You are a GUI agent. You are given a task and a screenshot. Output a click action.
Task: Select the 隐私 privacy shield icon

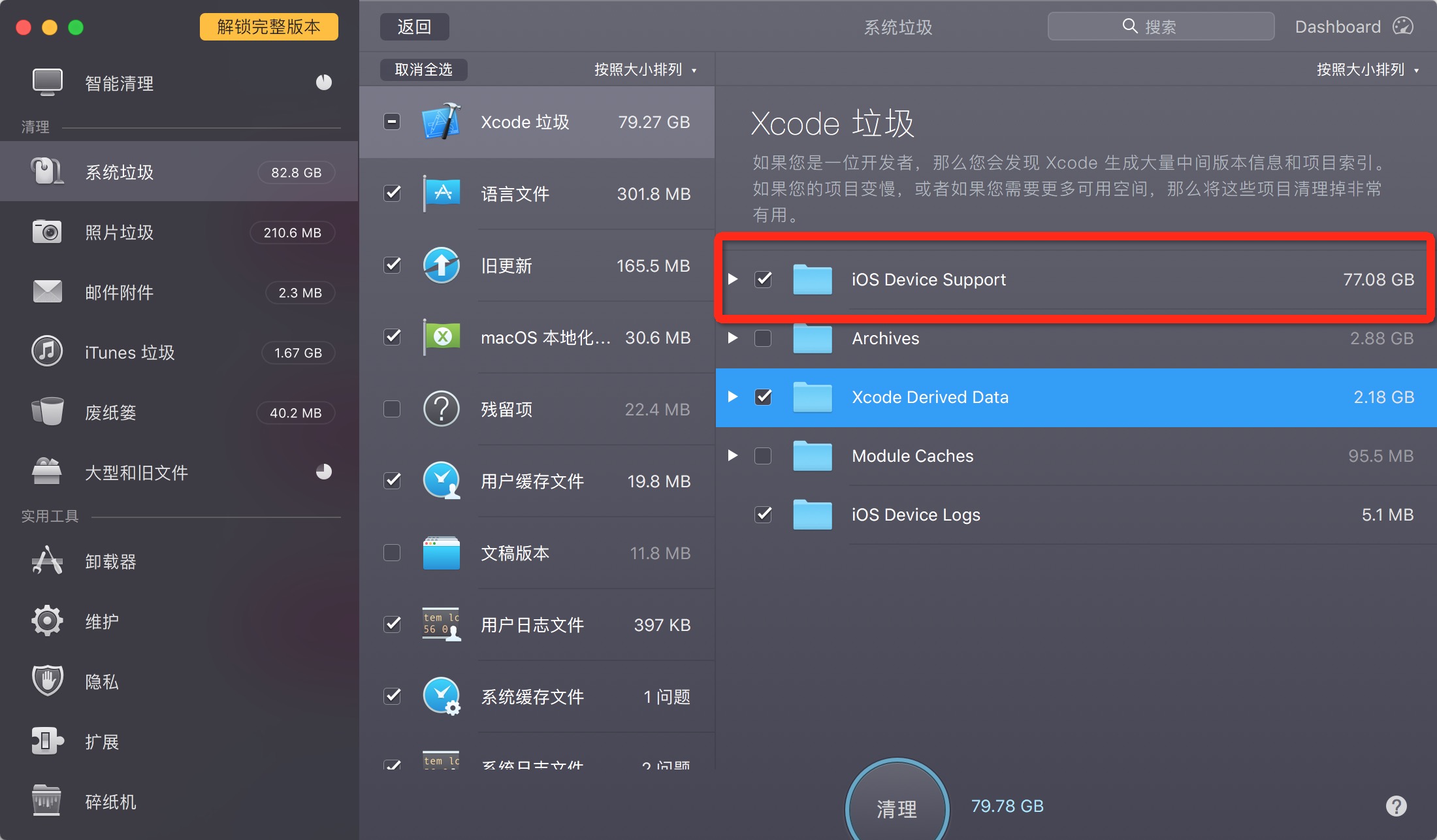coord(47,681)
